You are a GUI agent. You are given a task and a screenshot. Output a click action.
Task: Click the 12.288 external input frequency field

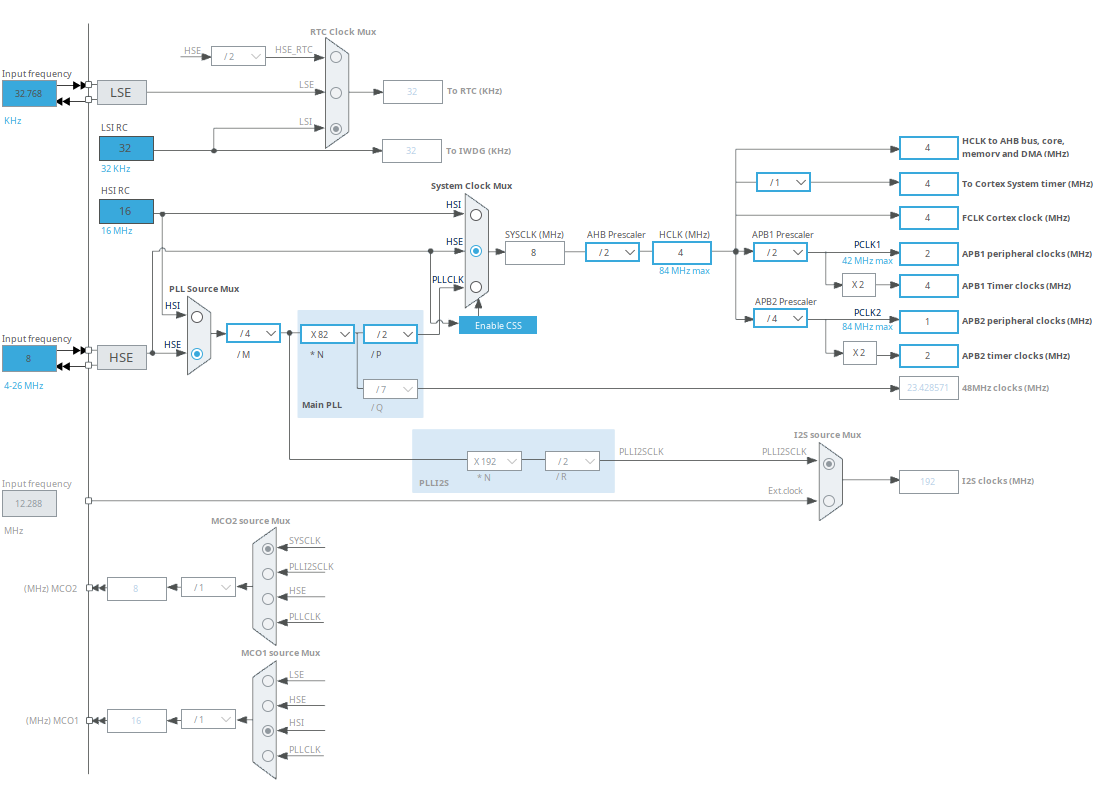pyautogui.click(x=29, y=504)
